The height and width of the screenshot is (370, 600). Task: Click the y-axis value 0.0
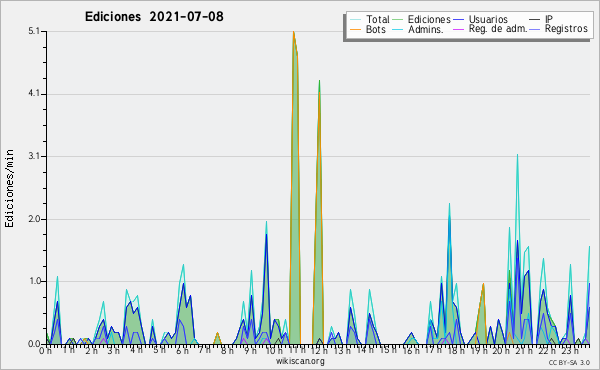34,344
